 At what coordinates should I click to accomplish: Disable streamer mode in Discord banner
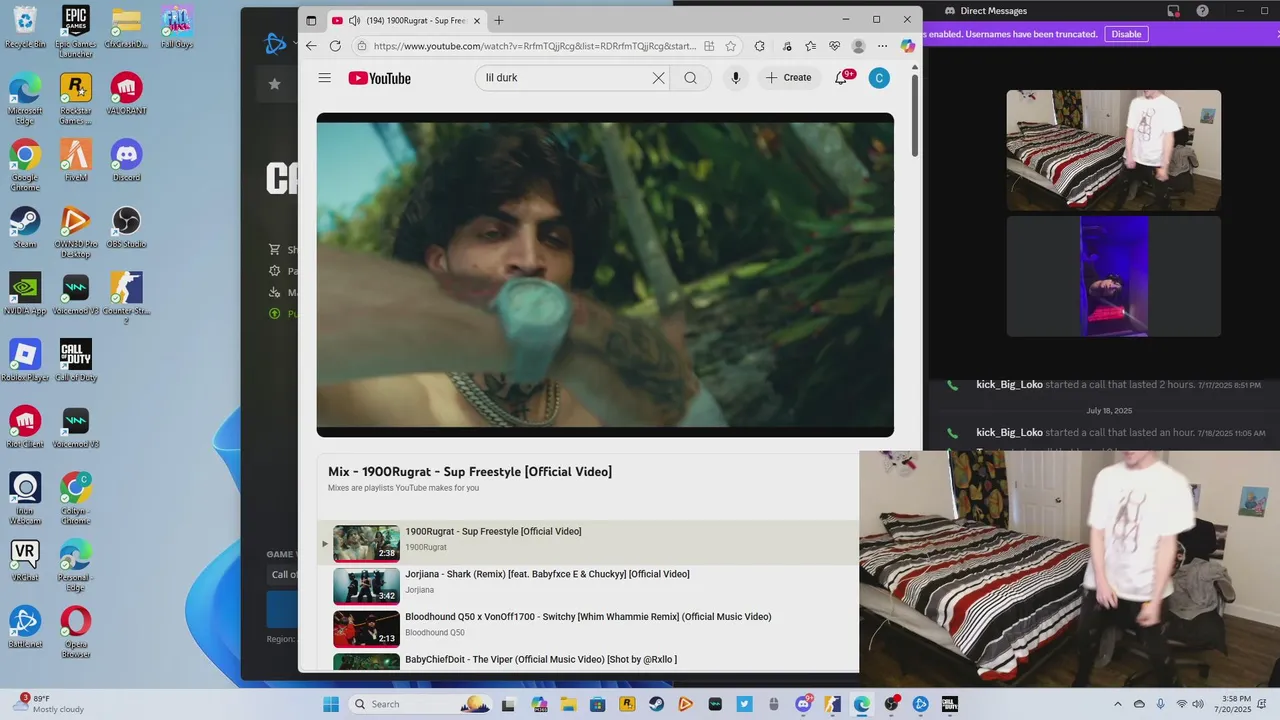click(1126, 34)
